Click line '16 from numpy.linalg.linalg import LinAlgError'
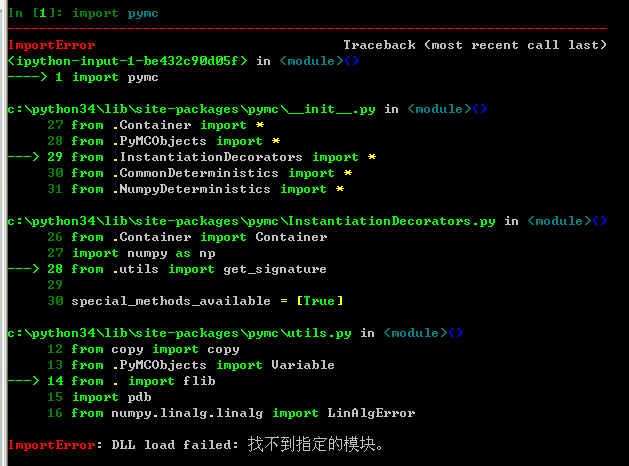The height and width of the screenshot is (466, 629). 231,413
